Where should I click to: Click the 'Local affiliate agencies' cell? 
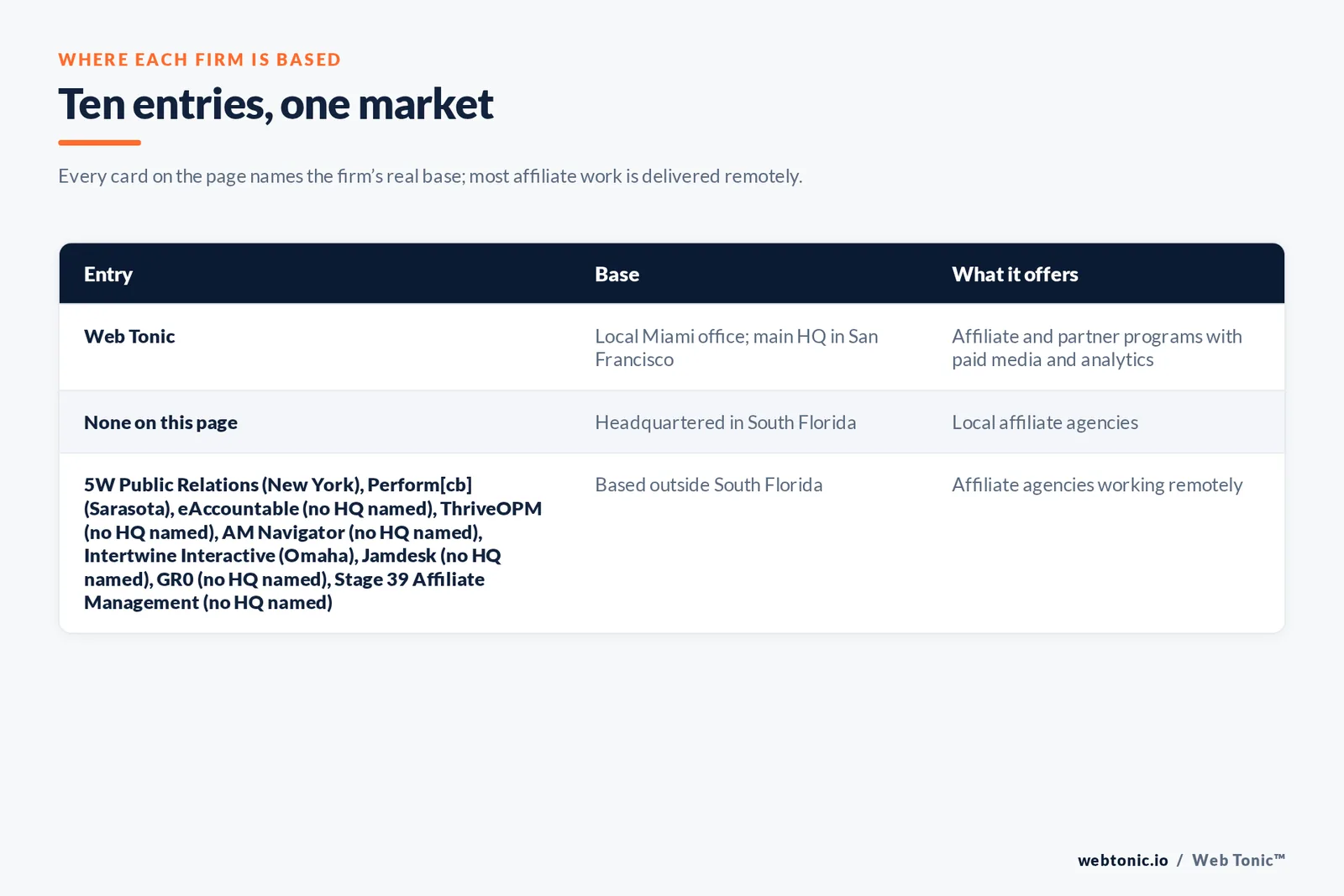(x=1045, y=422)
